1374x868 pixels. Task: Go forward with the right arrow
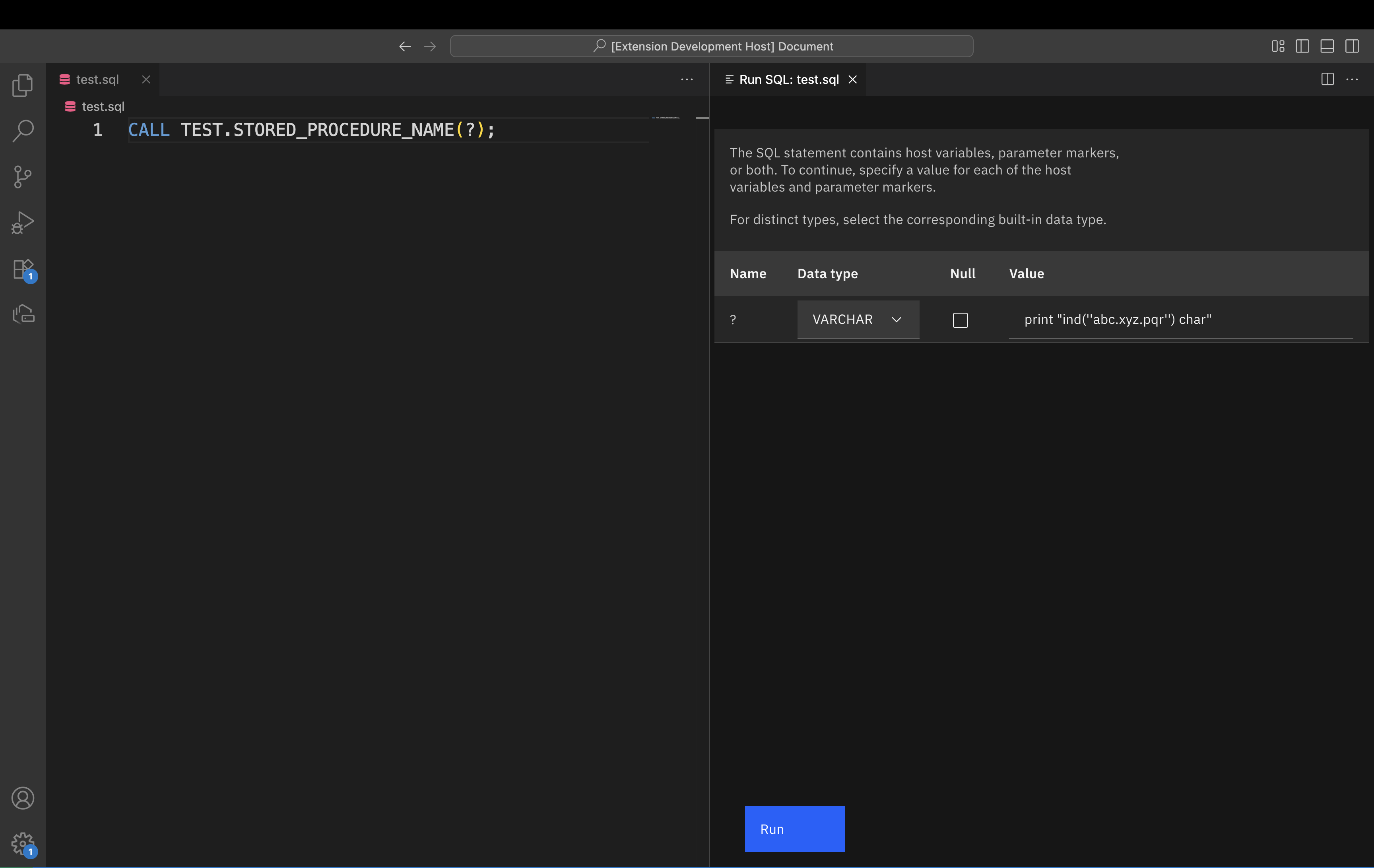(430, 46)
